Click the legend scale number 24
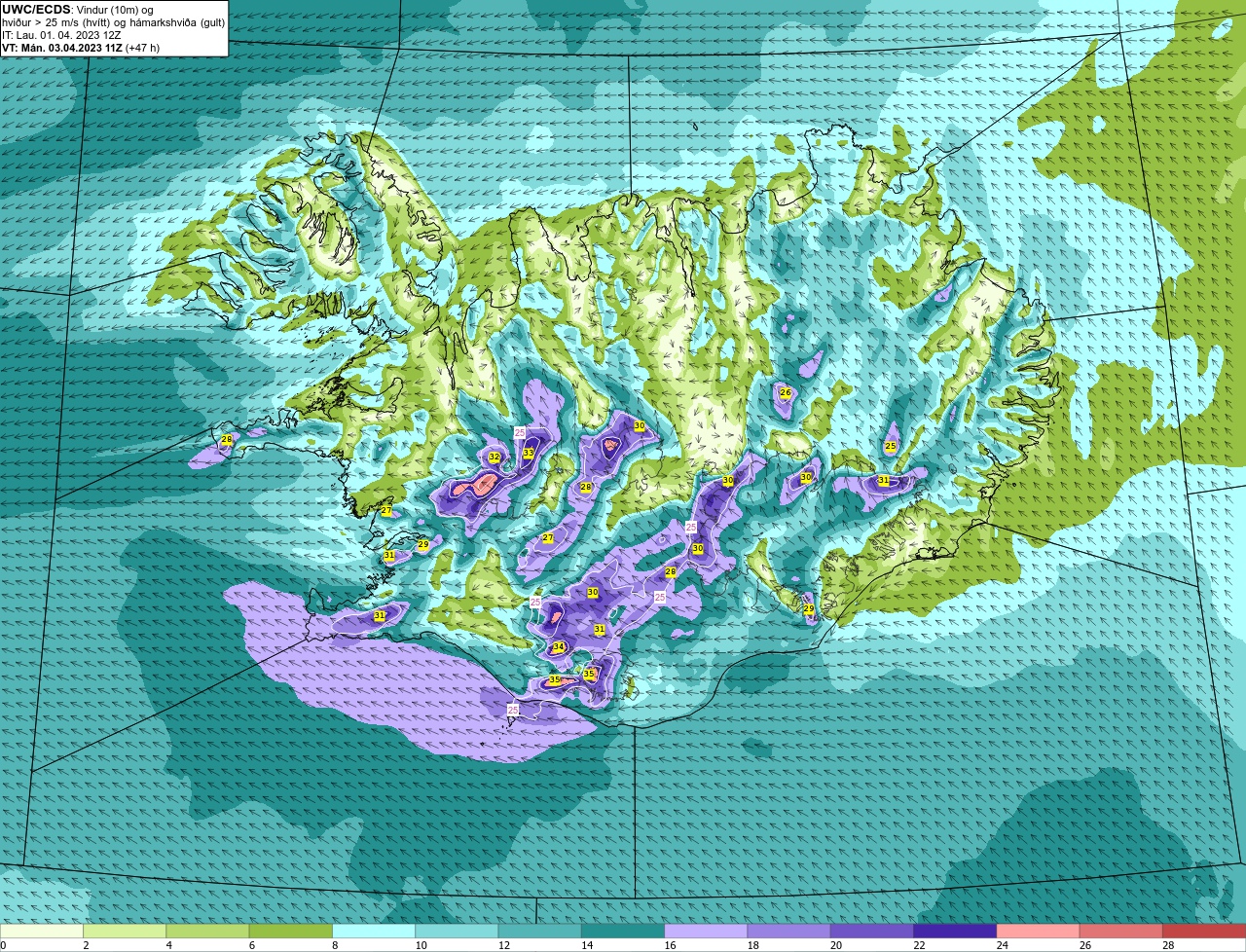Image resolution: width=1246 pixels, height=952 pixels. (x=1001, y=945)
